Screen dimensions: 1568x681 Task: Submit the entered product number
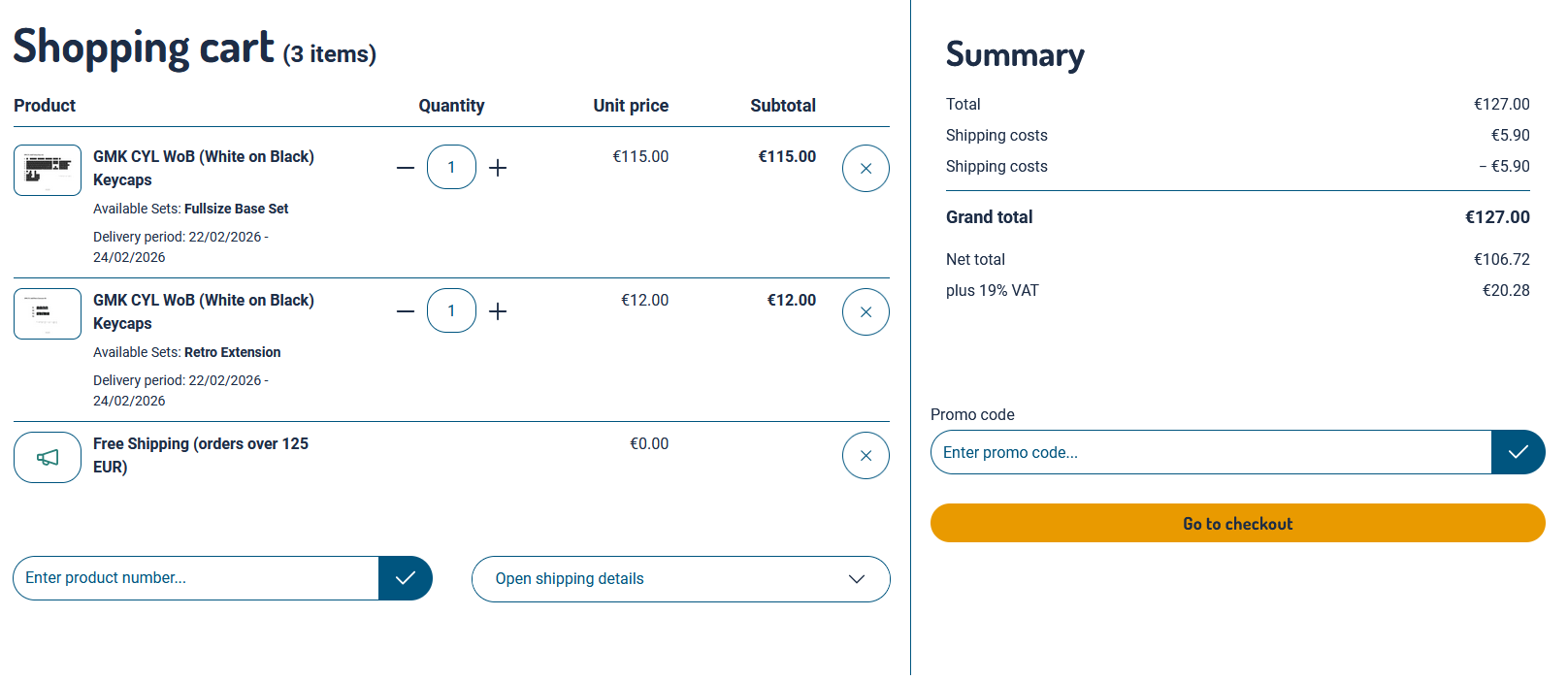click(406, 578)
